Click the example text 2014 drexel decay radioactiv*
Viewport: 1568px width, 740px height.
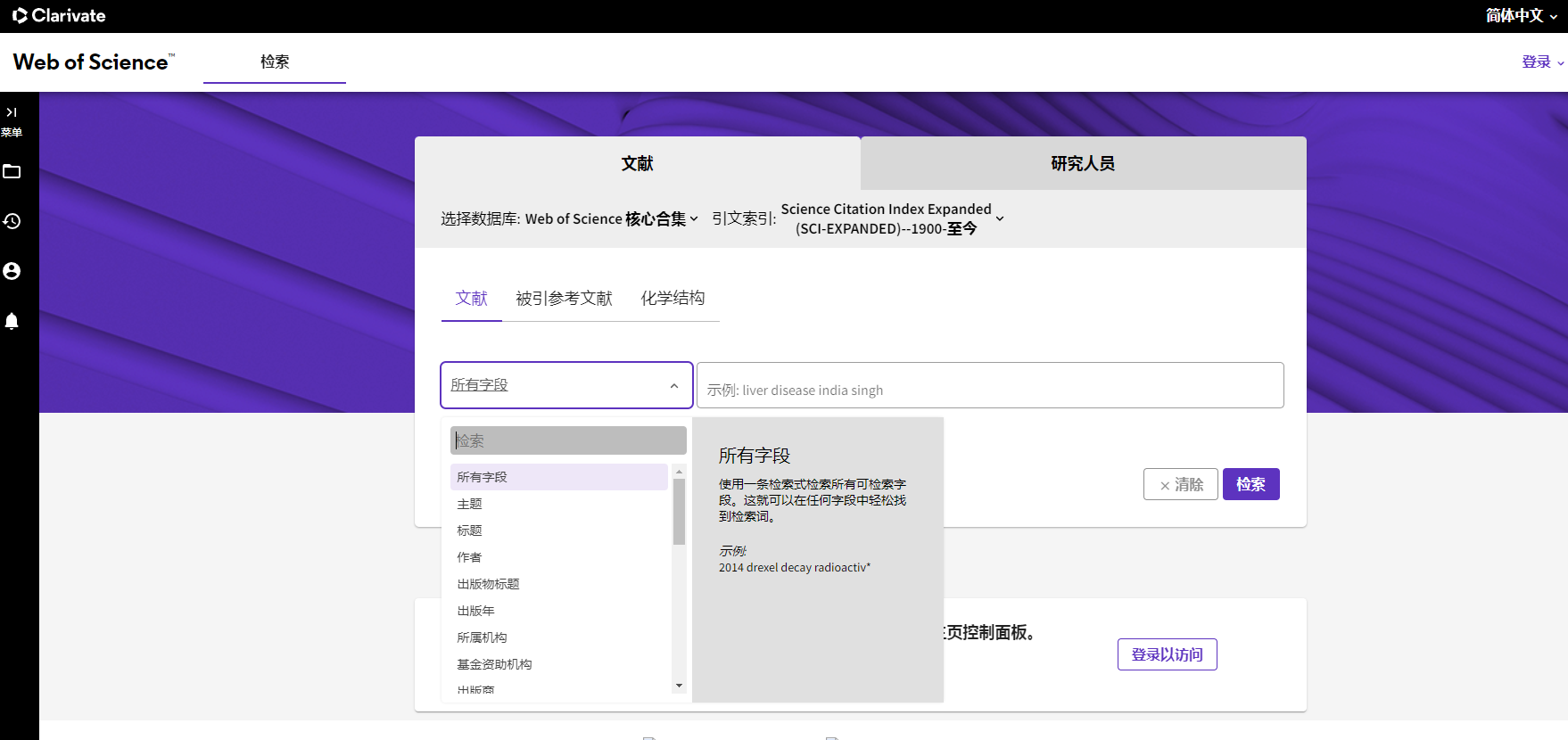795,567
